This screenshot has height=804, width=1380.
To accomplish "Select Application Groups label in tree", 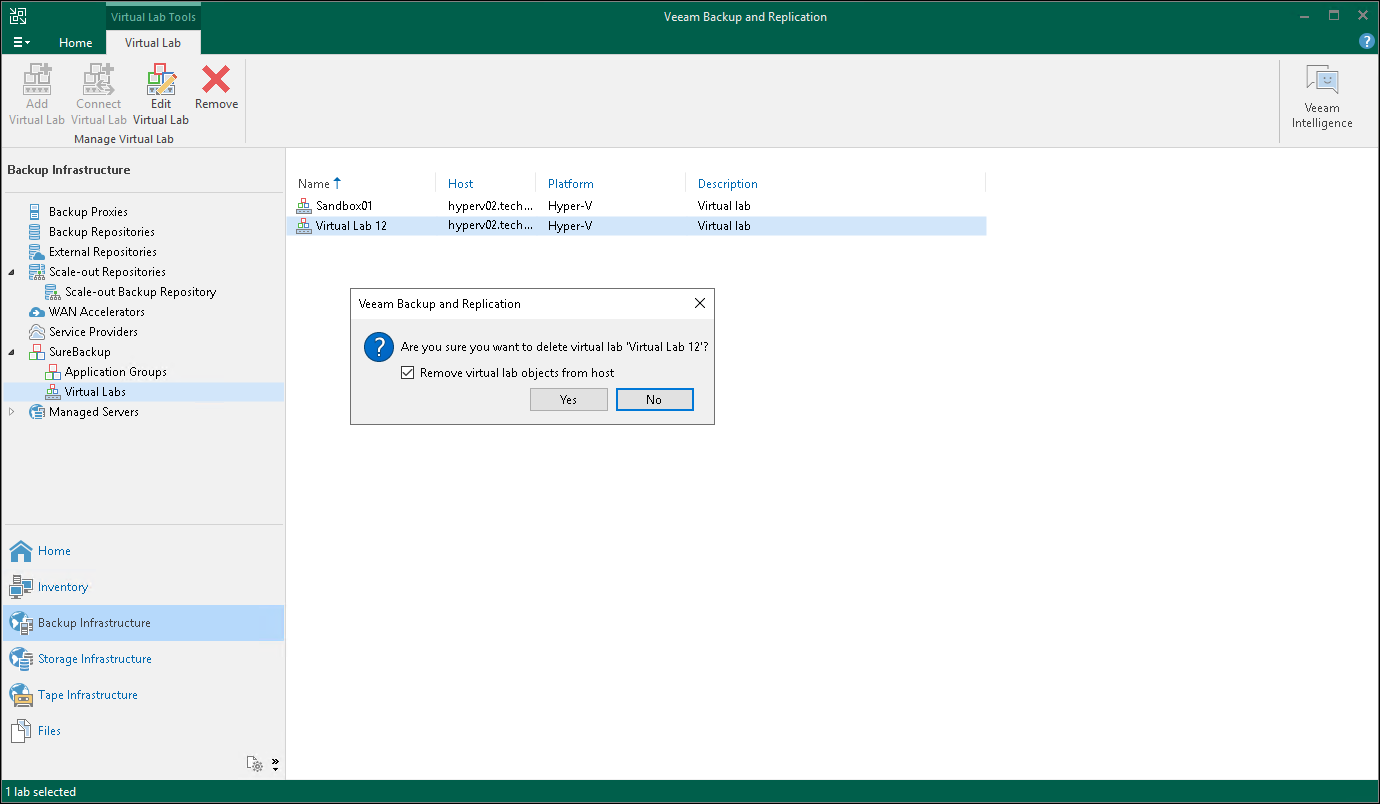I will (116, 372).
